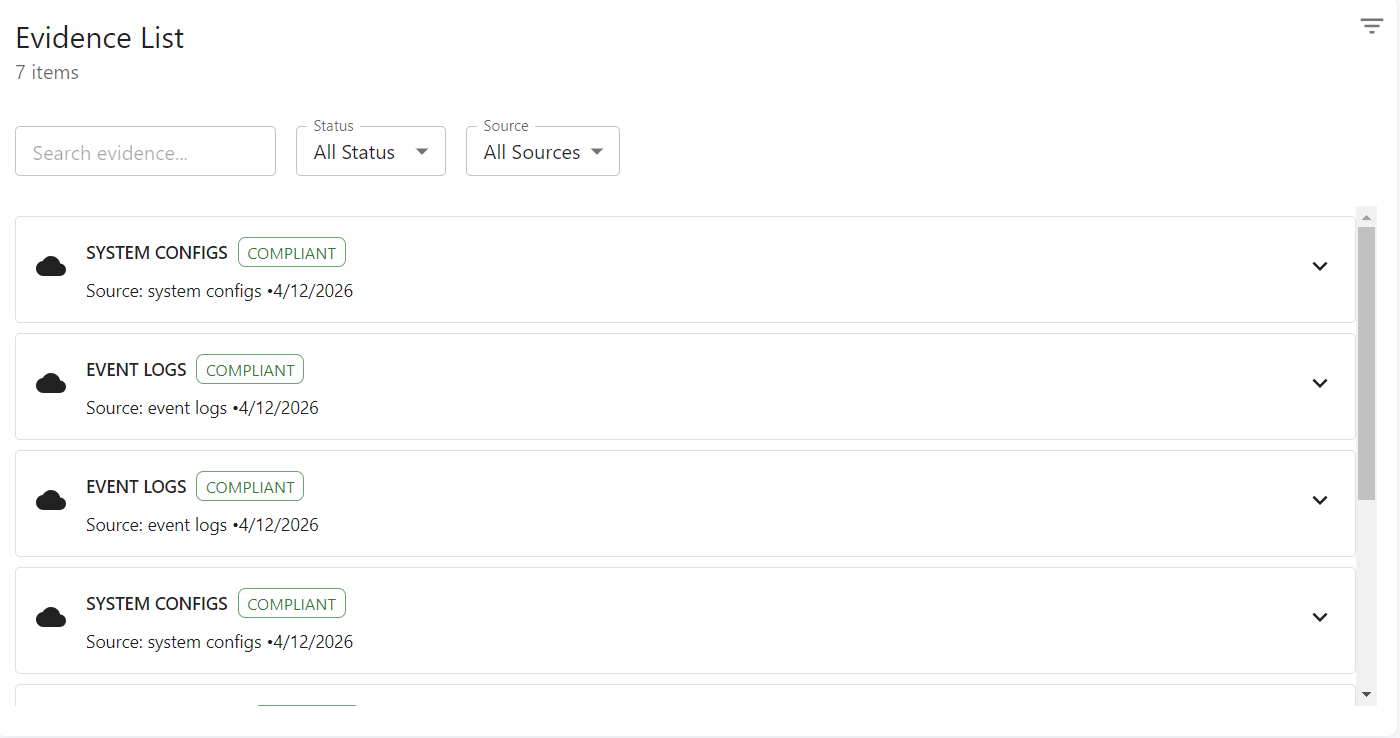Click the cloud icon of the second EVENT LOGS item
1400x738 pixels.
51,500
